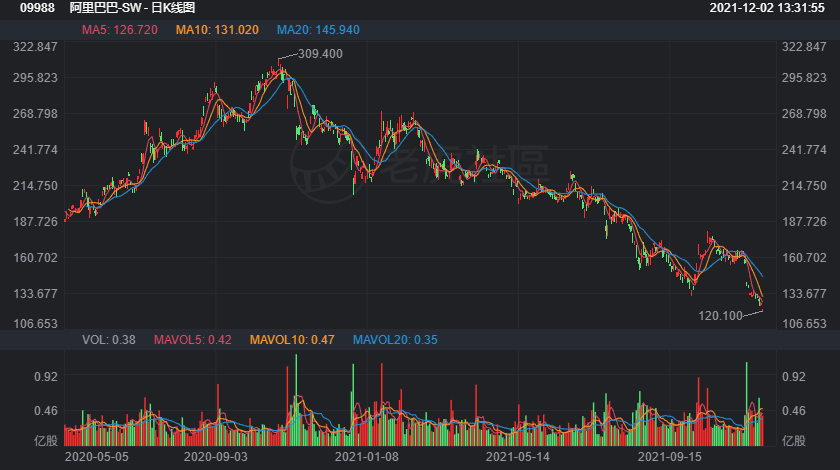Select the MAVOL5: 0.42 label
Viewport: 840px width, 470px height.
[192, 340]
